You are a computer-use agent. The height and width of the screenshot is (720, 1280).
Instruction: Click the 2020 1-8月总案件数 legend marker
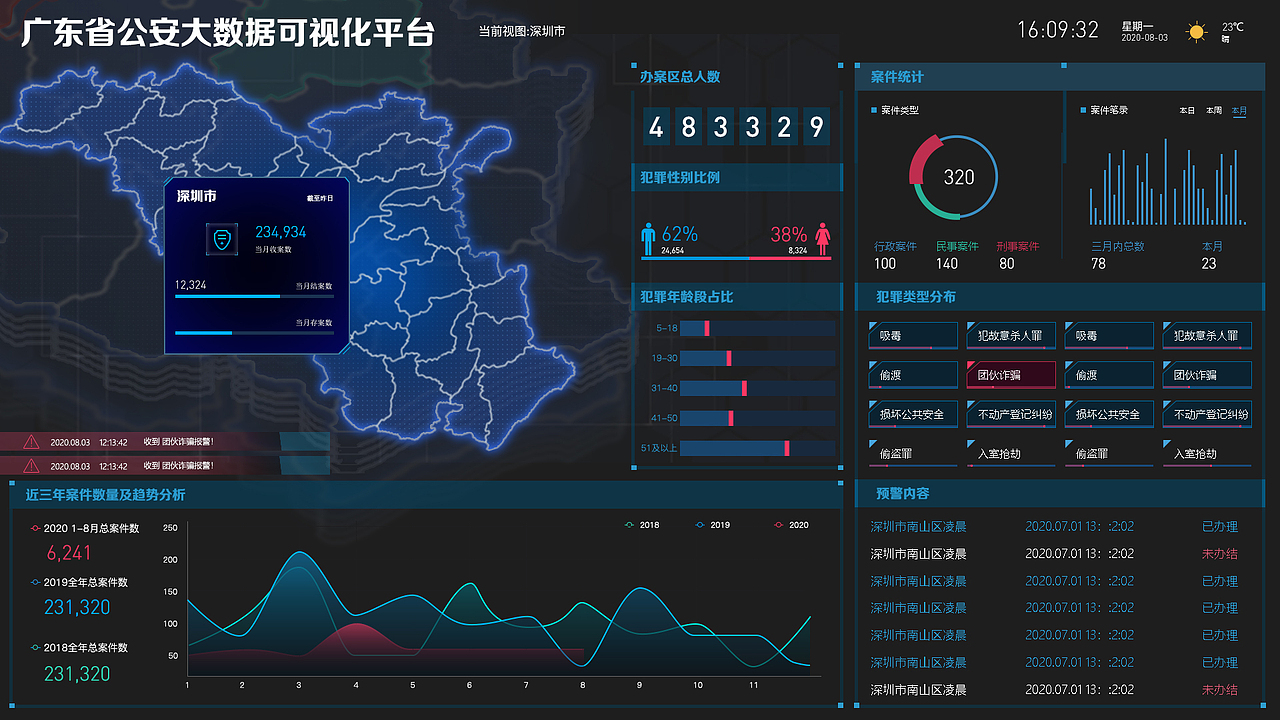tap(35, 528)
